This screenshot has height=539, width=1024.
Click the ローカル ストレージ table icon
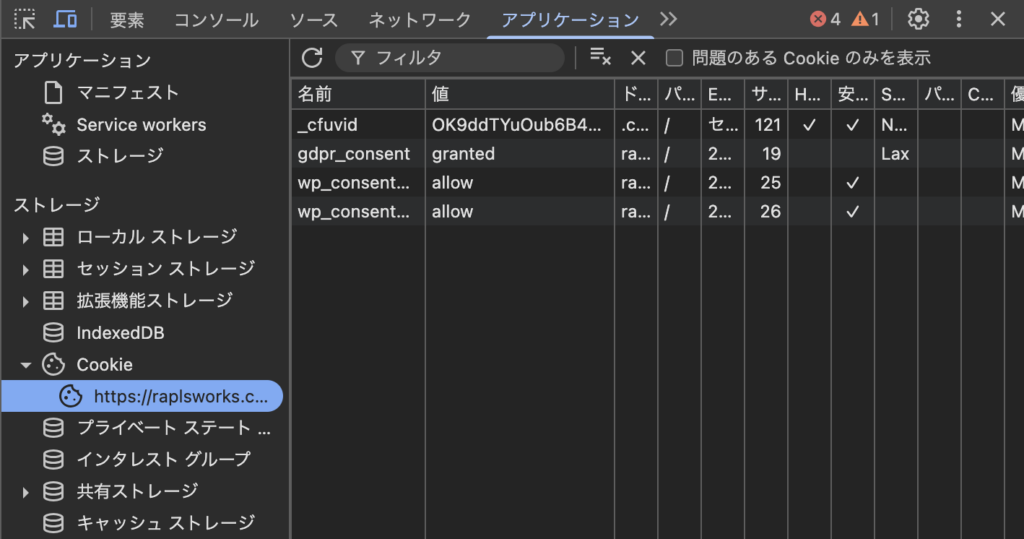click(x=54, y=237)
